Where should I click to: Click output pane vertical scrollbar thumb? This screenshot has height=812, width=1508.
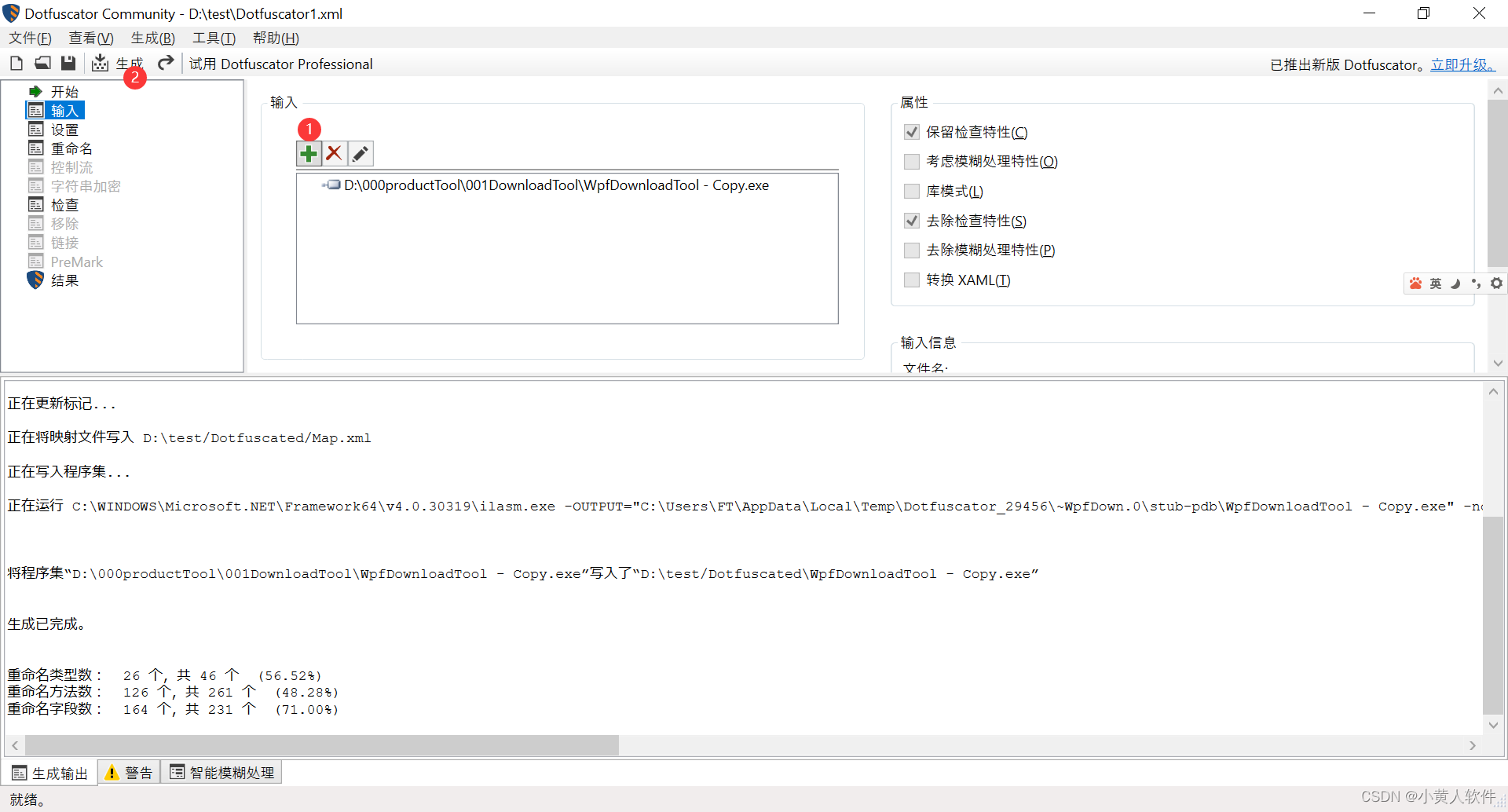tap(1492, 616)
